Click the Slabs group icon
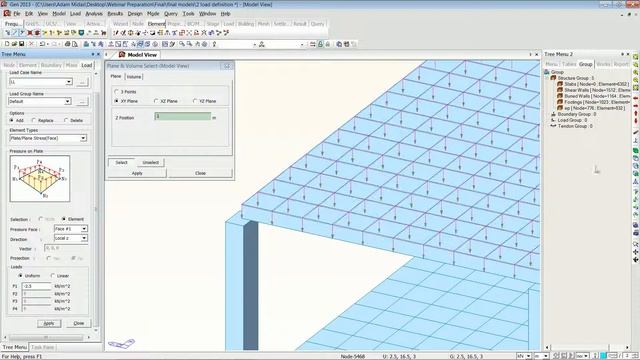Screen dimensions: 640x360 [x=560, y=84]
